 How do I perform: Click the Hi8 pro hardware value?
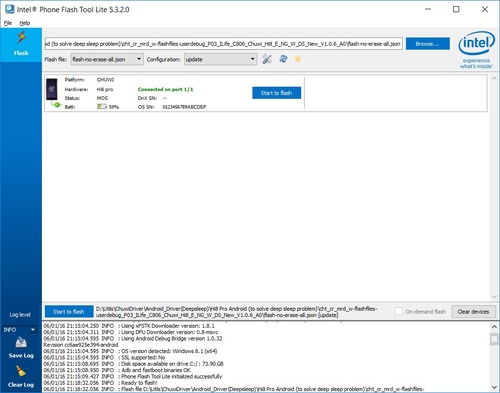[105, 89]
